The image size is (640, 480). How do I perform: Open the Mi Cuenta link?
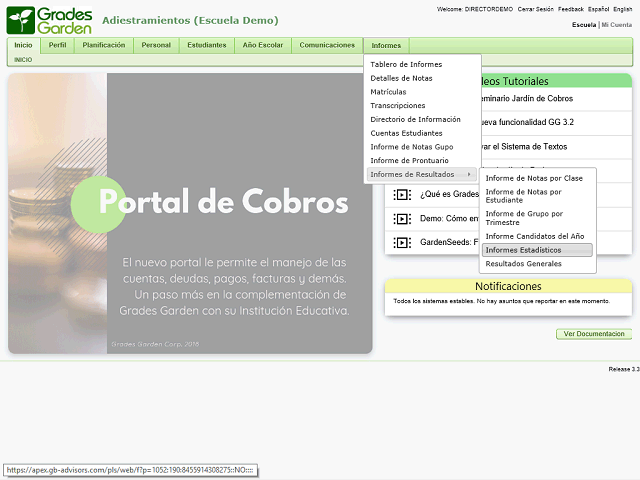(x=616, y=25)
